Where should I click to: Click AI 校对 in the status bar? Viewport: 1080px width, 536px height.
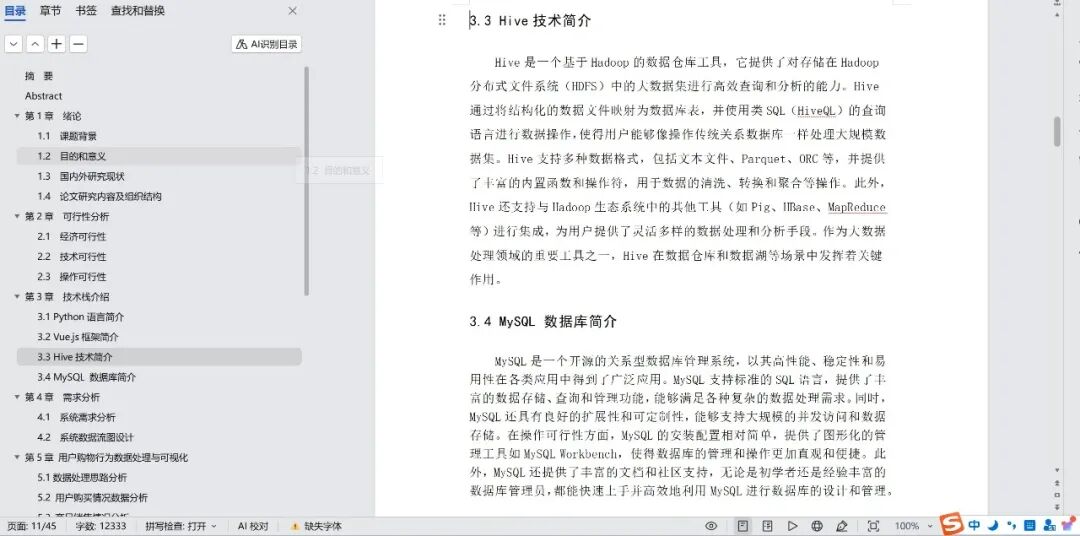253,526
